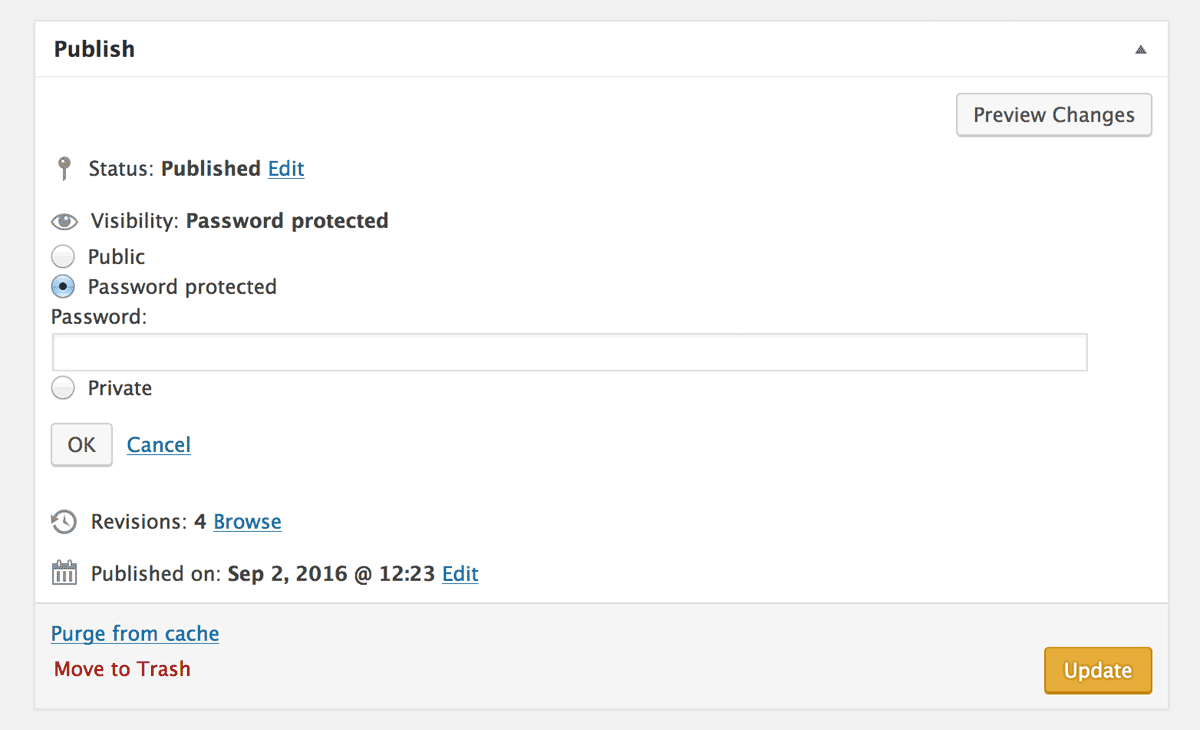This screenshot has width=1200, height=730.
Task: Focus the Password text field
Action: (569, 352)
